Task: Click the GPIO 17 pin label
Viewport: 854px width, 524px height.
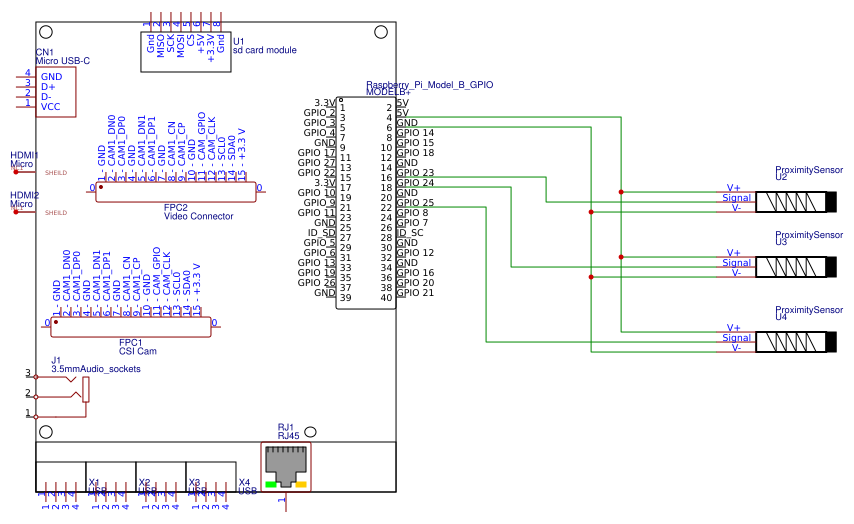Action: [316, 153]
